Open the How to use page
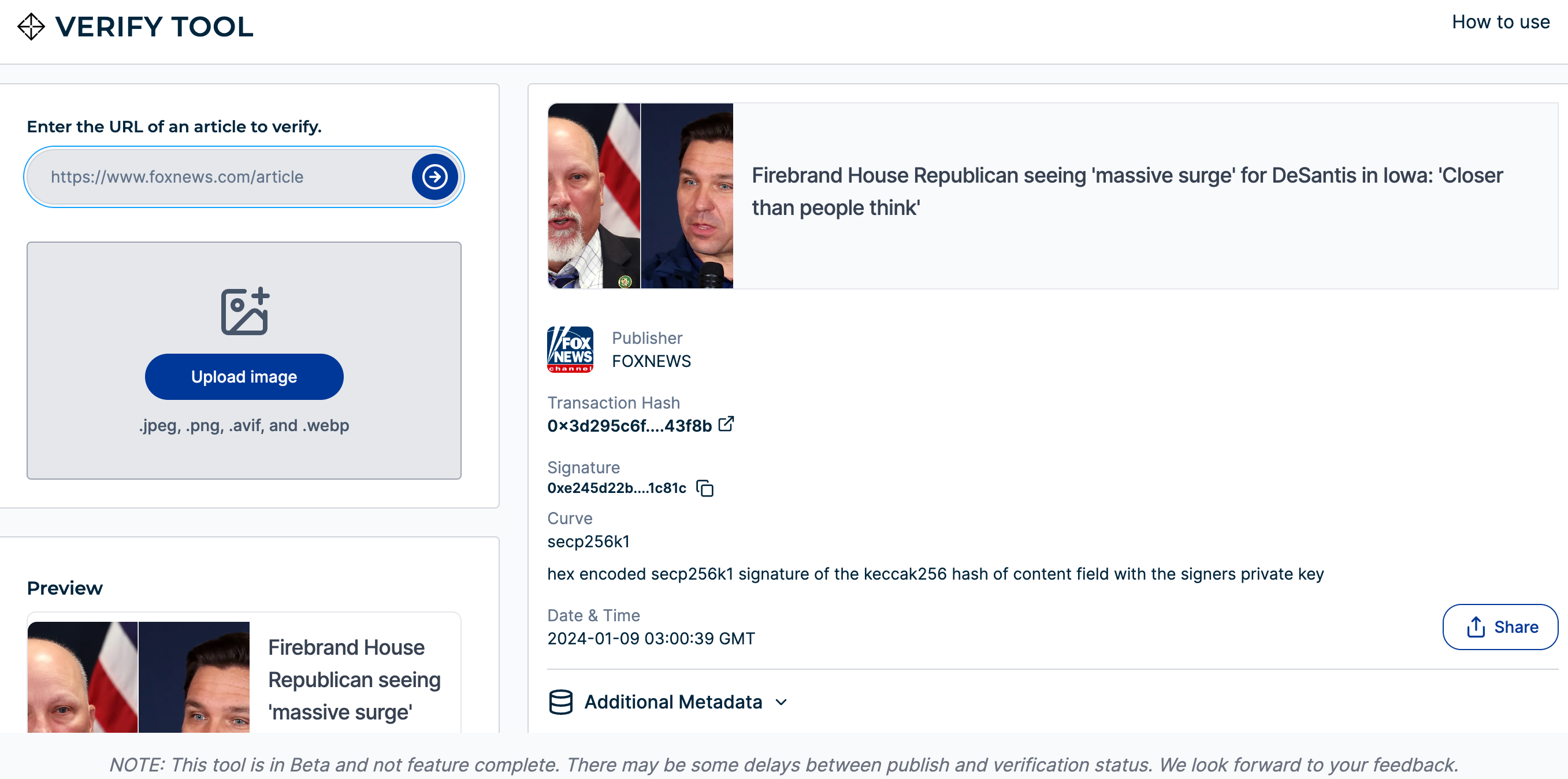1568x779 pixels. pyautogui.click(x=1500, y=22)
